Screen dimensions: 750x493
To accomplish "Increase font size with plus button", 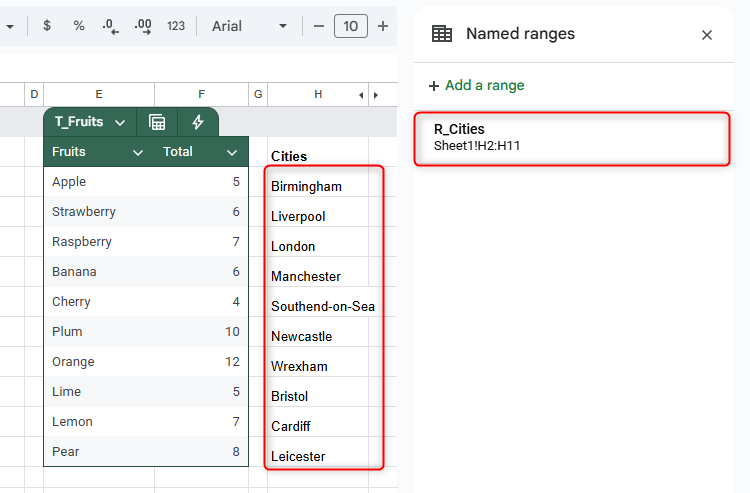I will (383, 26).
